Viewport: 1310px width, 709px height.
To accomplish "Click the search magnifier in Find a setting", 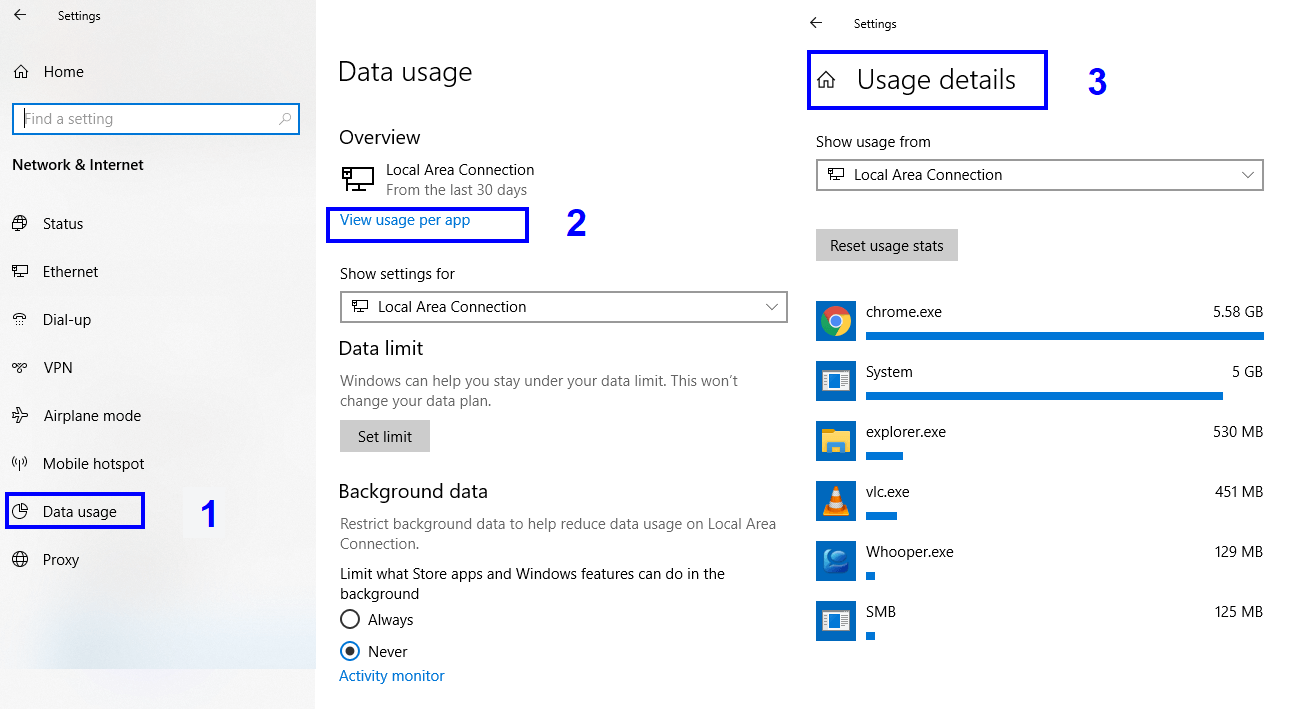I will pyautogui.click(x=285, y=119).
